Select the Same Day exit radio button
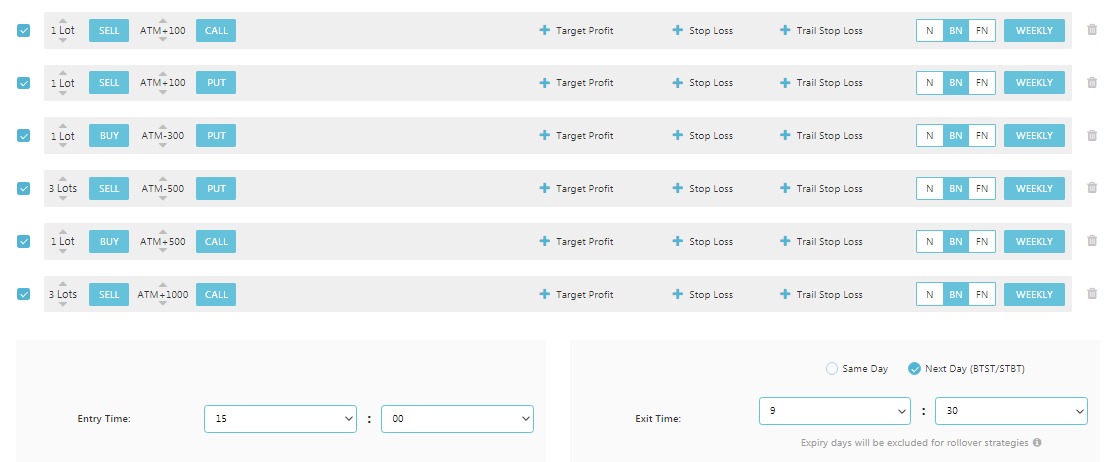Screen dimensions: 1107x462 pos(832,369)
